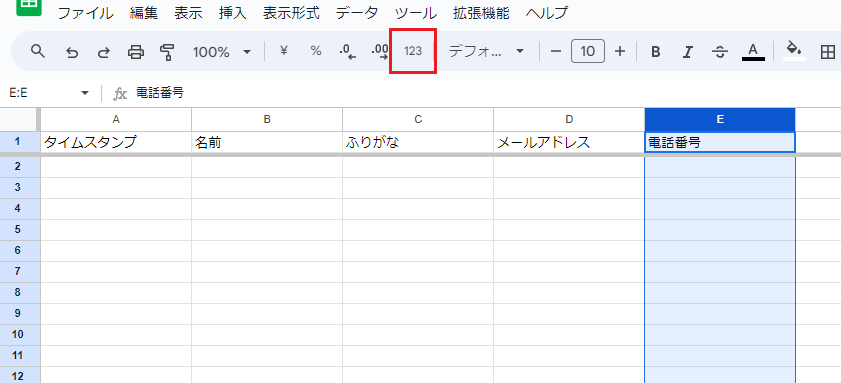The width and height of the screenshot is (841, 383).
Task: Open the text color picker
Action: pyautogui.click(x=753, y=52)
